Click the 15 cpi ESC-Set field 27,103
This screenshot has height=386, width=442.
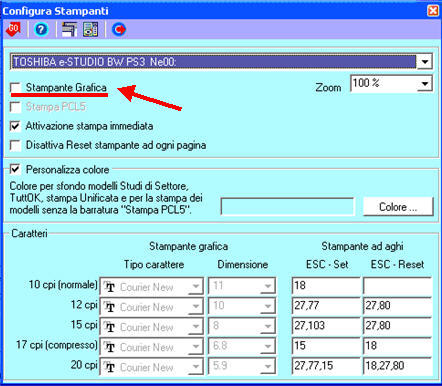pos(326,326)
